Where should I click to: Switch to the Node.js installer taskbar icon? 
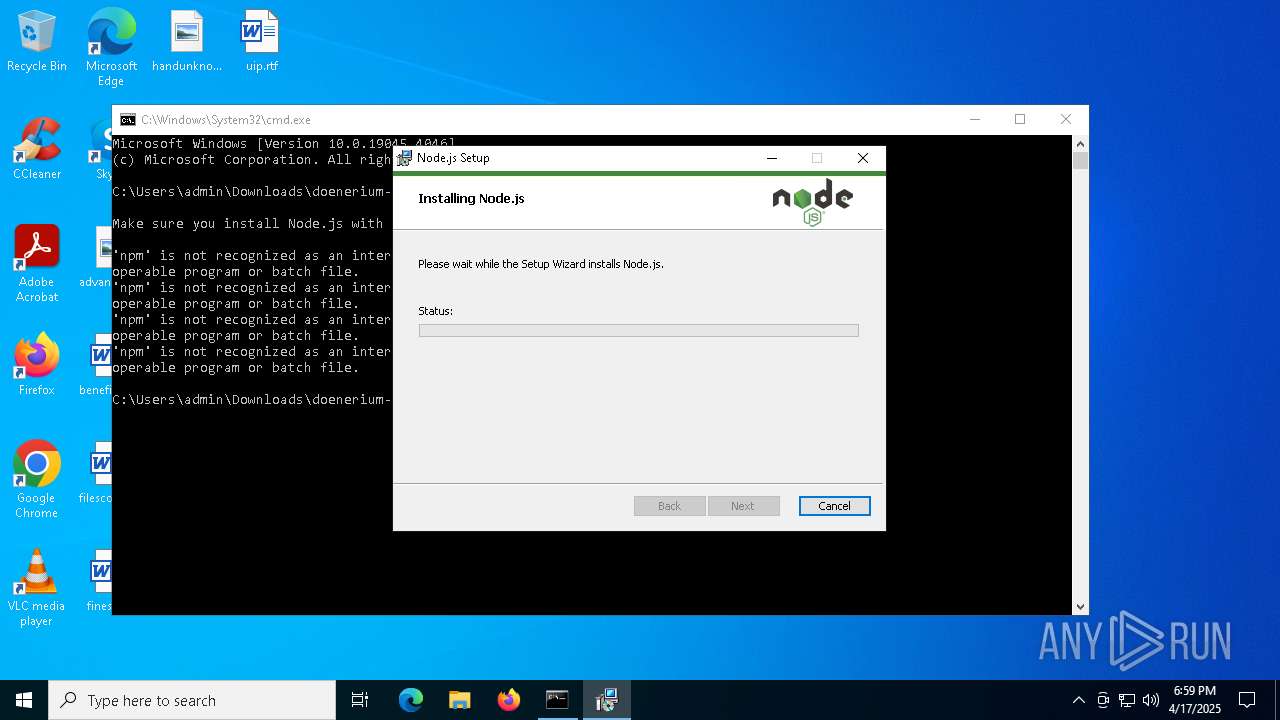point(606,700)
